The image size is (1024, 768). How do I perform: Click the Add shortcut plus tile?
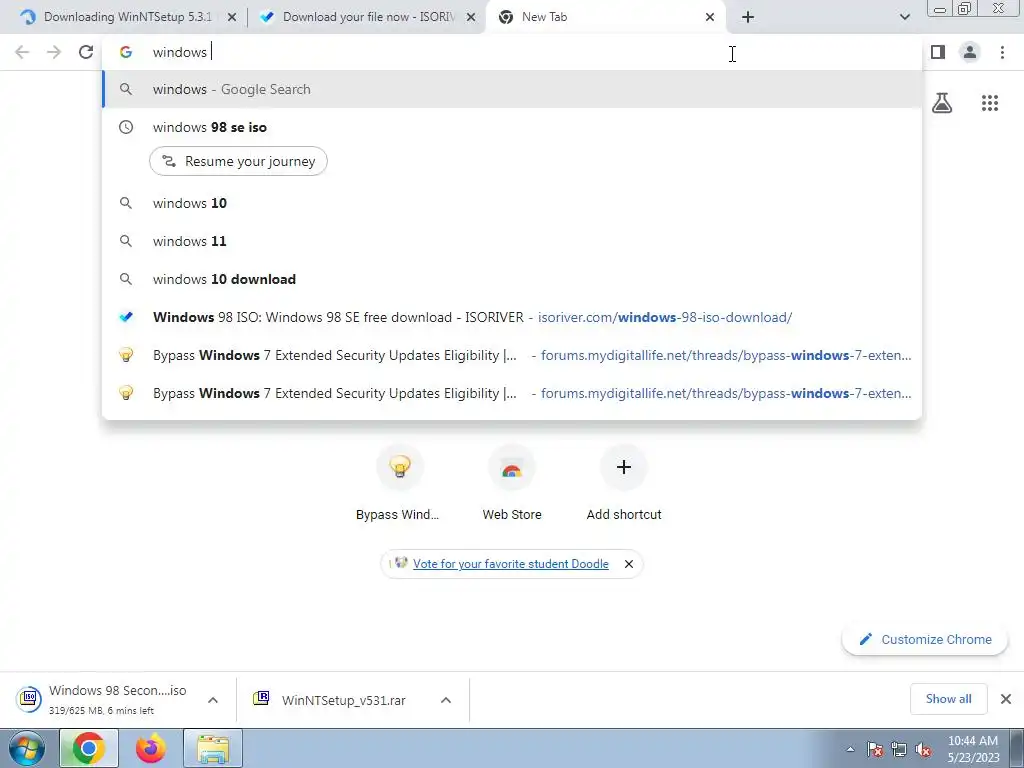[624, 482]
